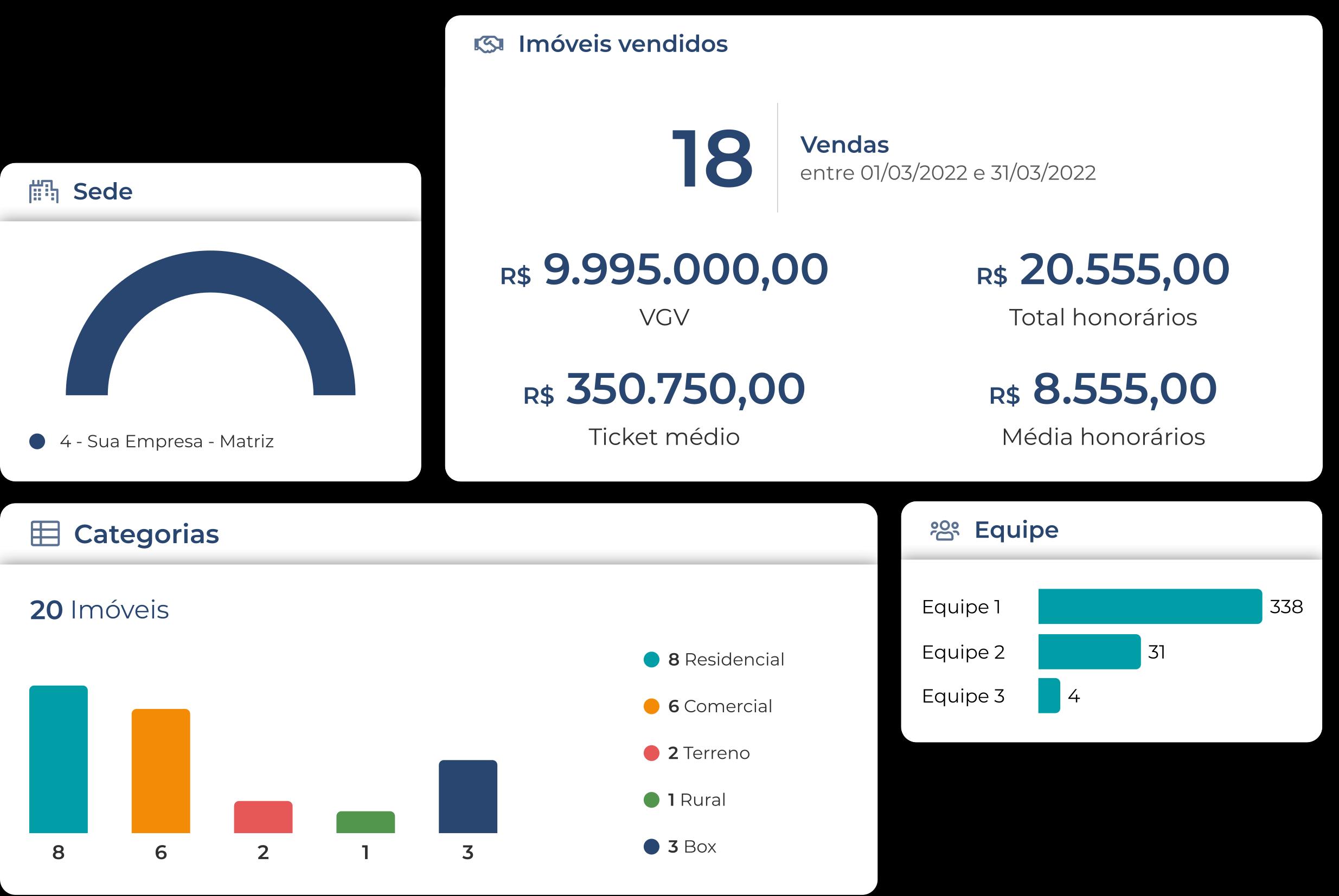
Task: Click the Média honorários label
Action: click(1103, 436)
